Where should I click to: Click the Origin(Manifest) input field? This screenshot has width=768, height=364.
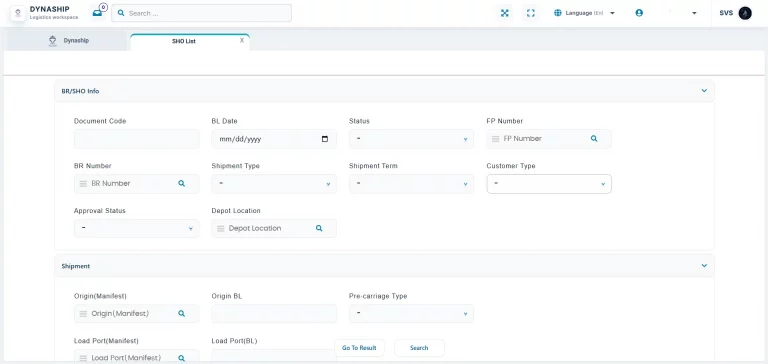click(x=137, y=314)
